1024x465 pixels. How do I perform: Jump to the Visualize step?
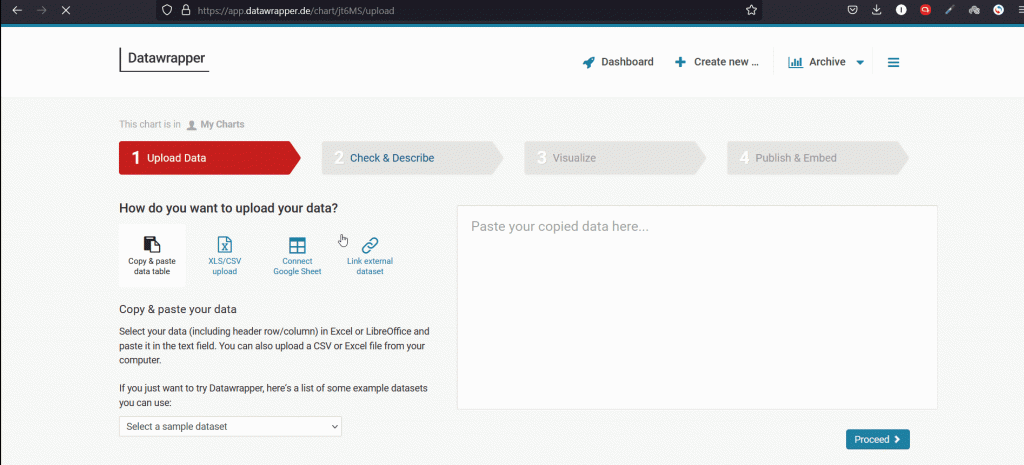pos(574,158)
